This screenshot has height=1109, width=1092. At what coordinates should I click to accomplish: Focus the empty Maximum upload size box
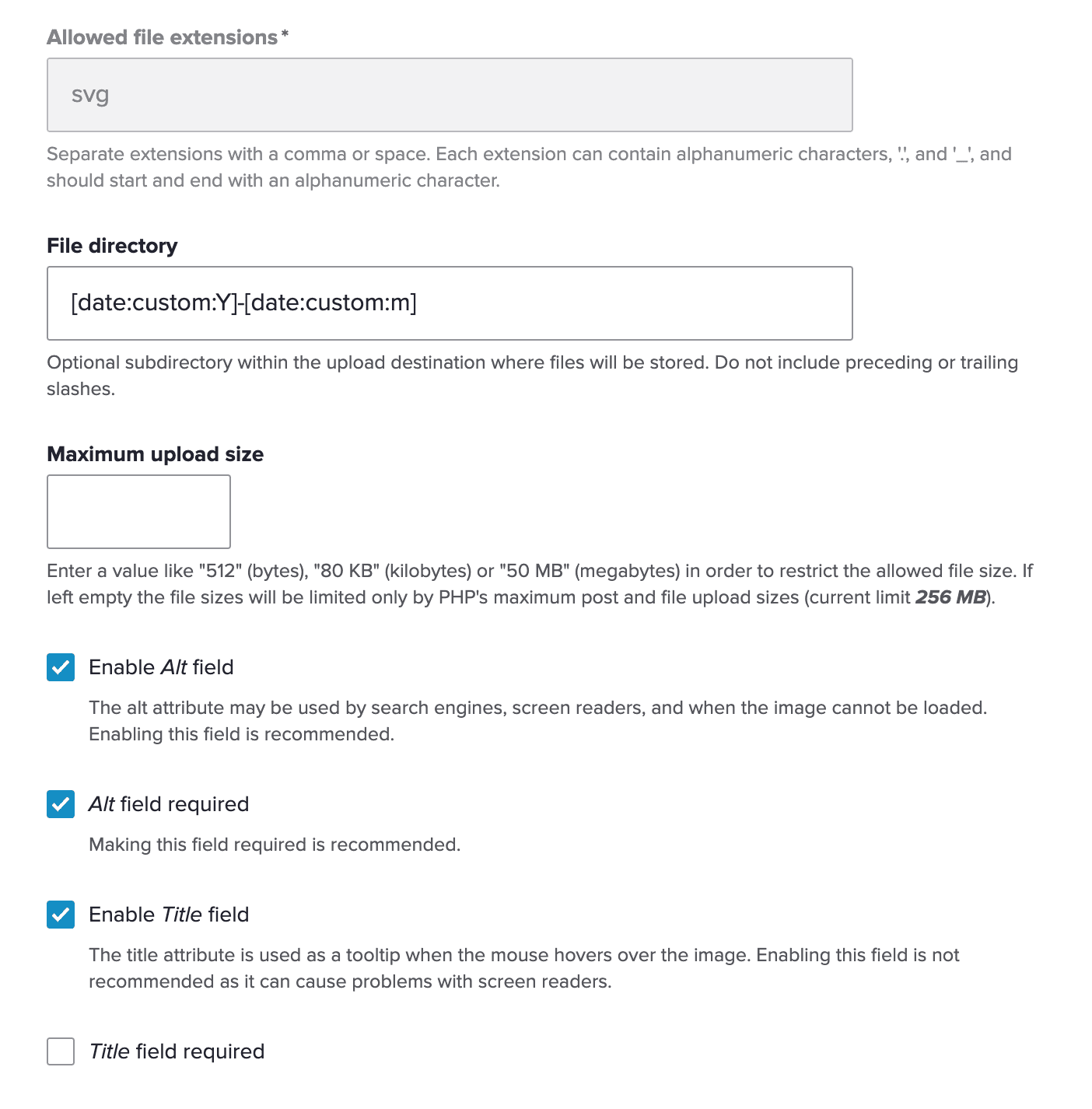coord(138,512)
